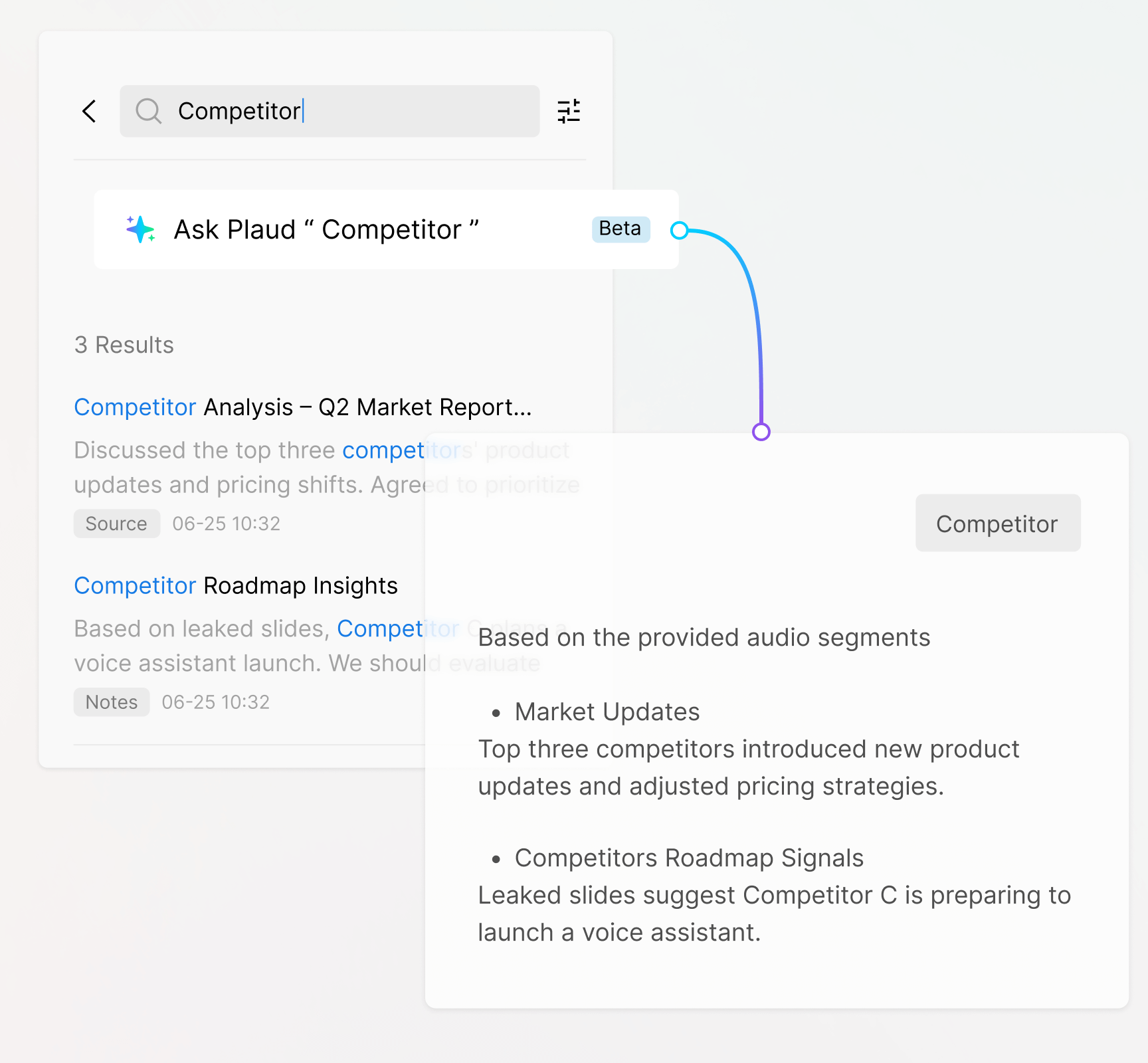Screen dimensions: 1148x1063
Task: Click the Notes tag
Action: click(x=112, y=702)
